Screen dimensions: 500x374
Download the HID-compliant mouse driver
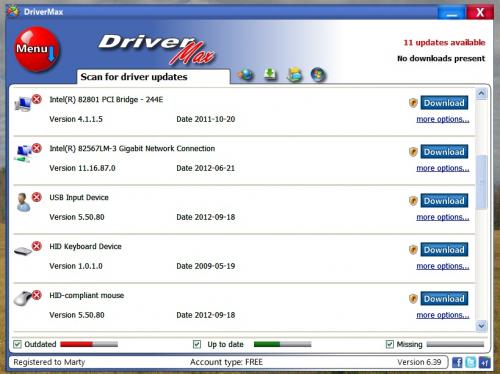pos(444,299)
